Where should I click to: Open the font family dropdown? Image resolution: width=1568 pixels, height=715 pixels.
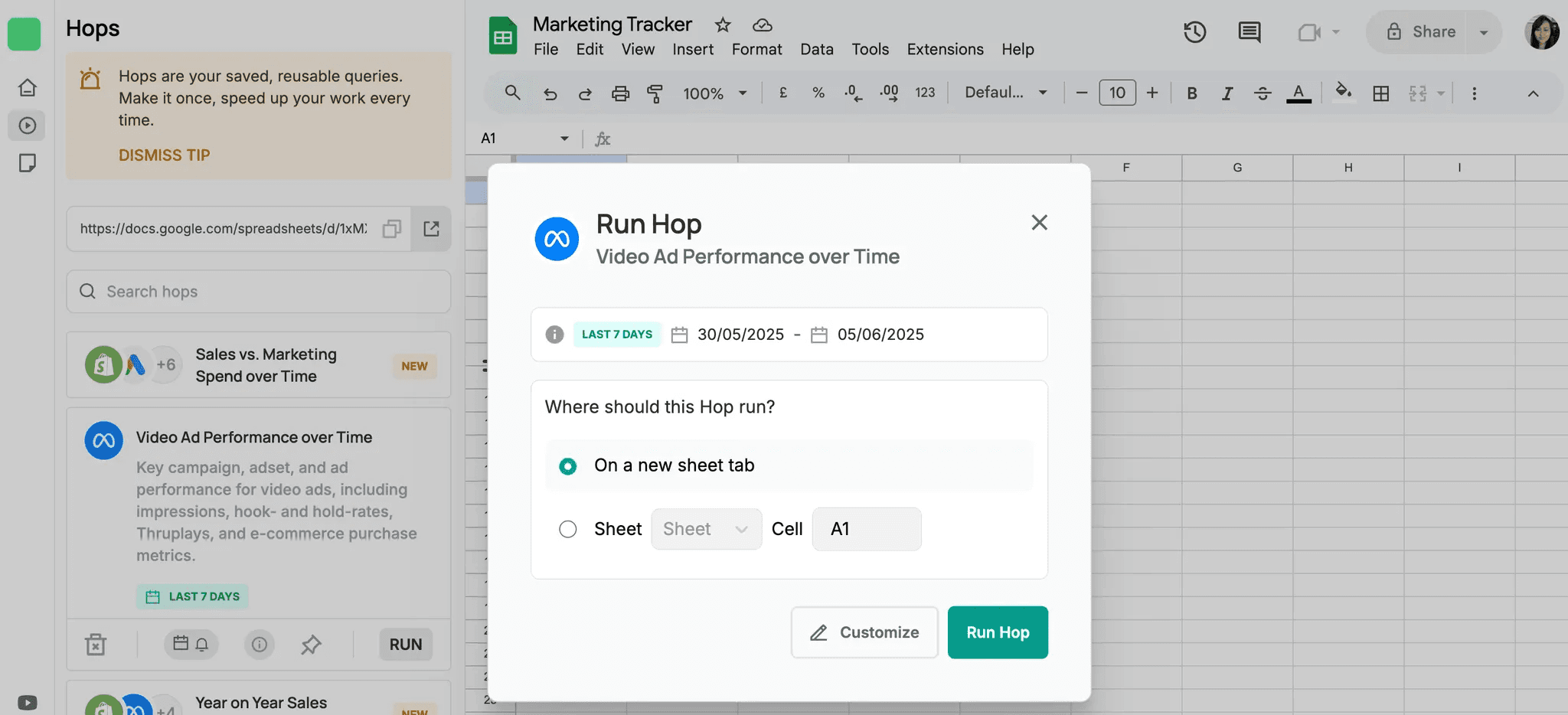point(1006,93)
